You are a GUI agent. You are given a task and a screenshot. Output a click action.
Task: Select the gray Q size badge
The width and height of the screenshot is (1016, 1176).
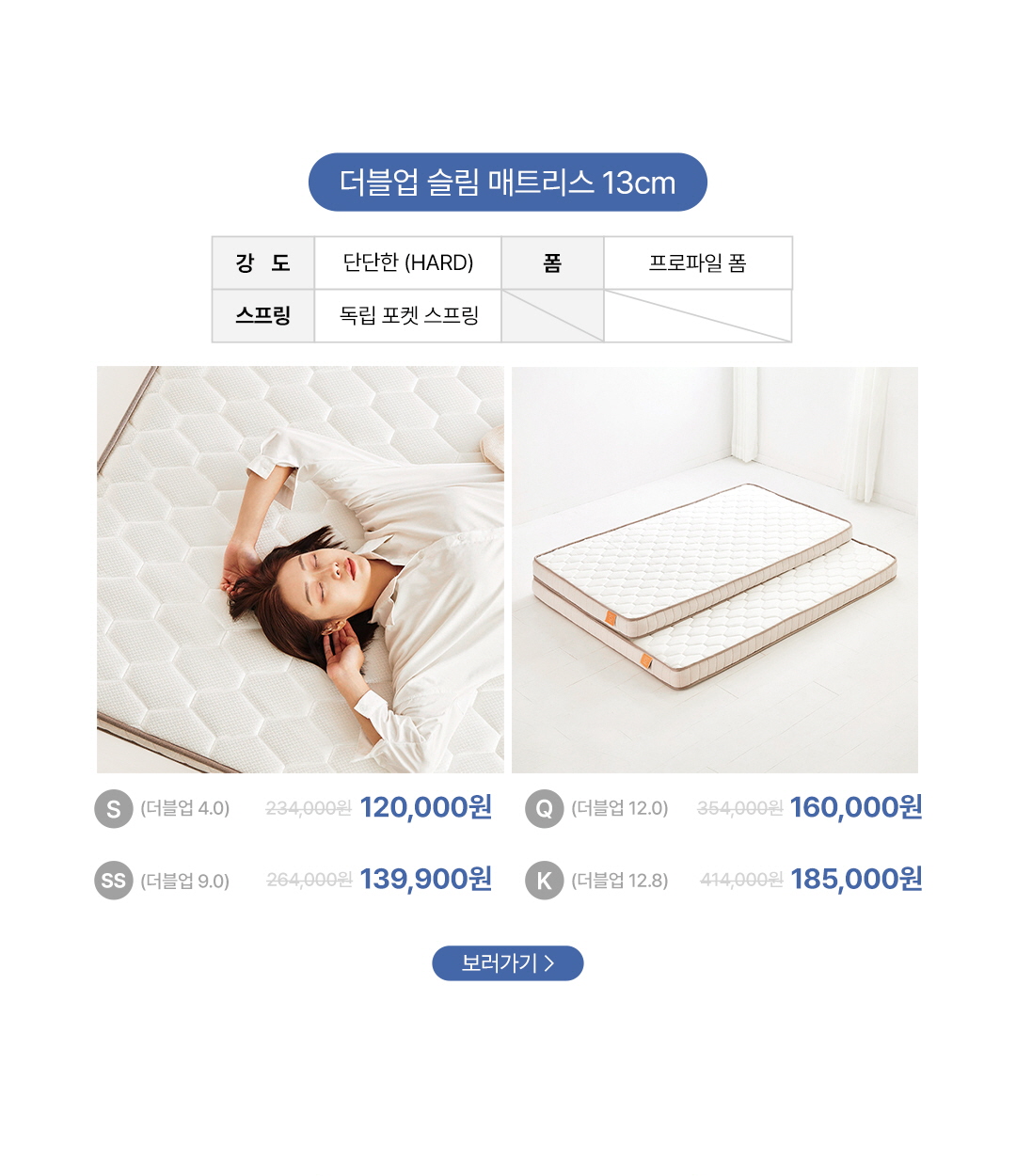[544, 809]
